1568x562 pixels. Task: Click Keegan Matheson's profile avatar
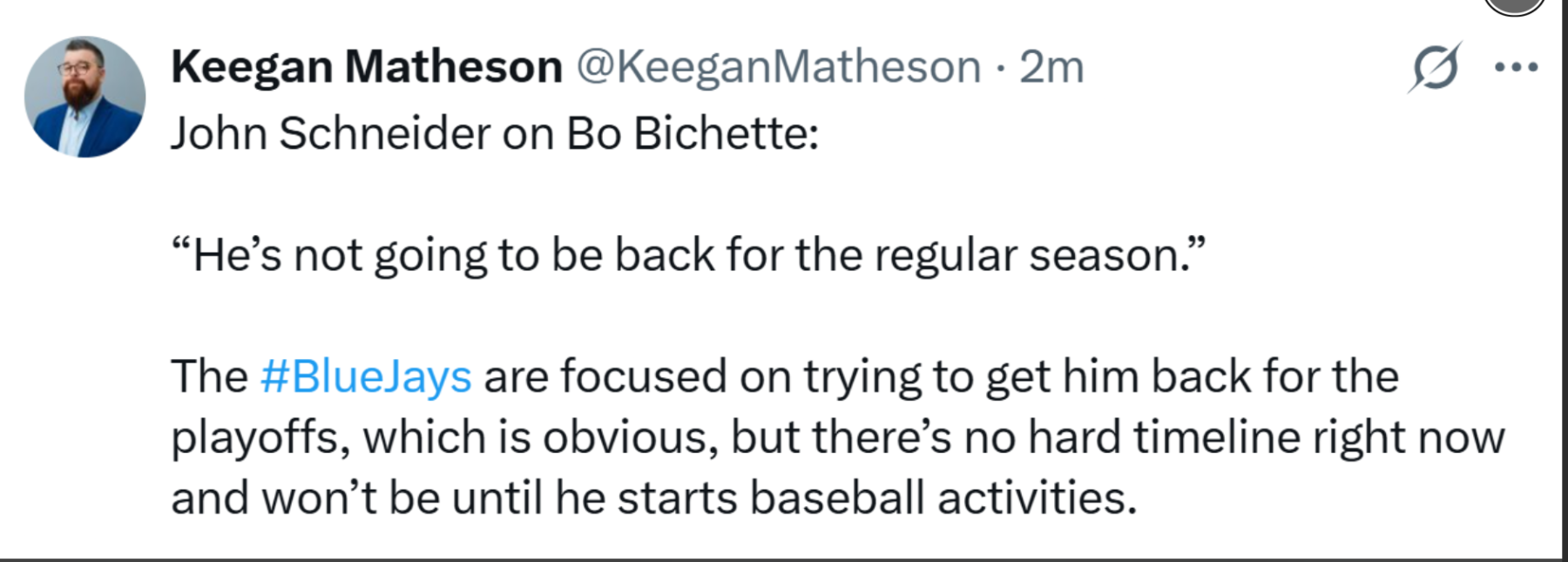tap(85, 97)
